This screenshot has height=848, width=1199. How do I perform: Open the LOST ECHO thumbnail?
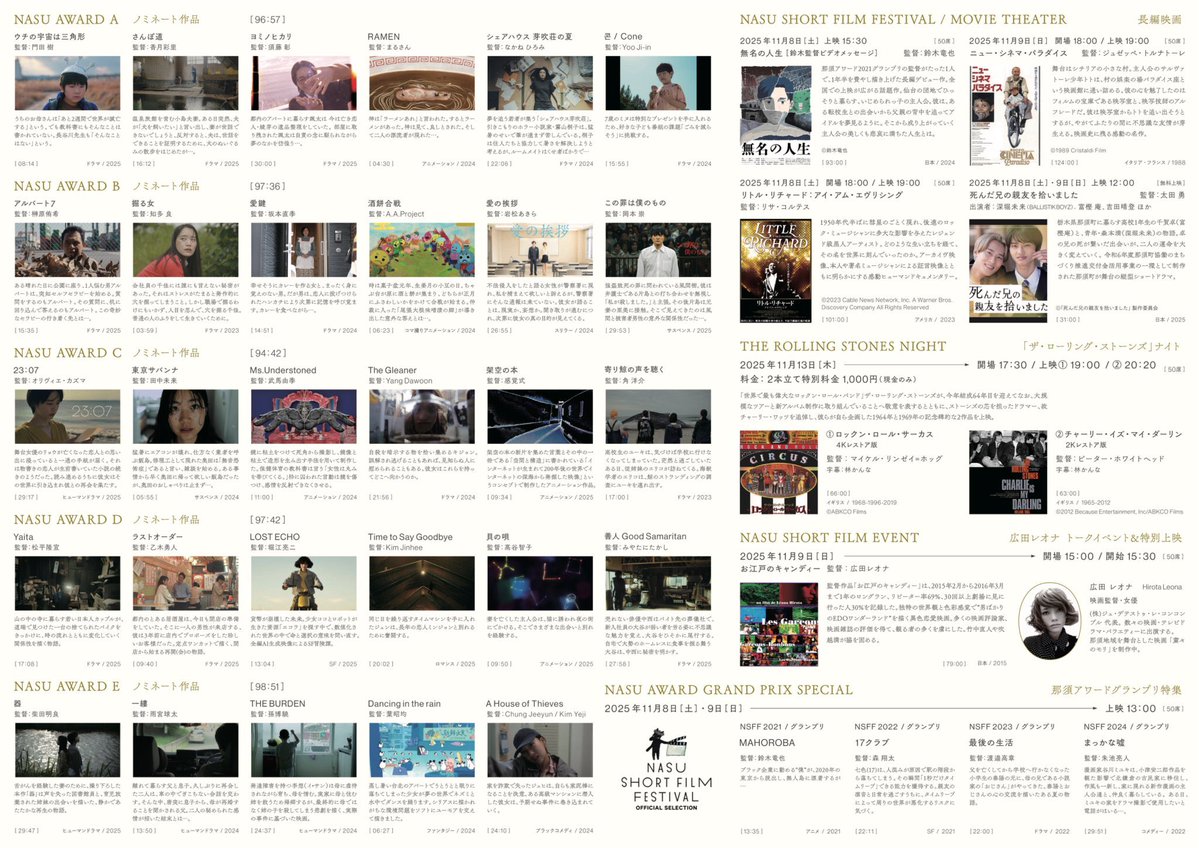click(x=304, y=583)
